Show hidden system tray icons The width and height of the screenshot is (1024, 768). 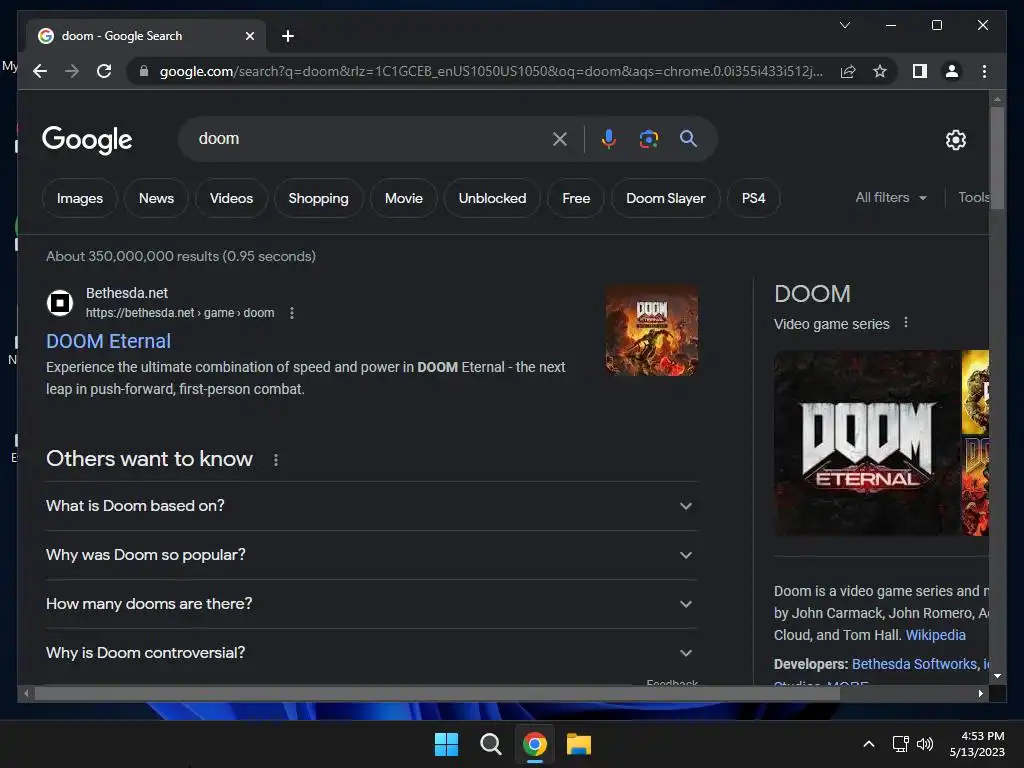pos(869,744)
